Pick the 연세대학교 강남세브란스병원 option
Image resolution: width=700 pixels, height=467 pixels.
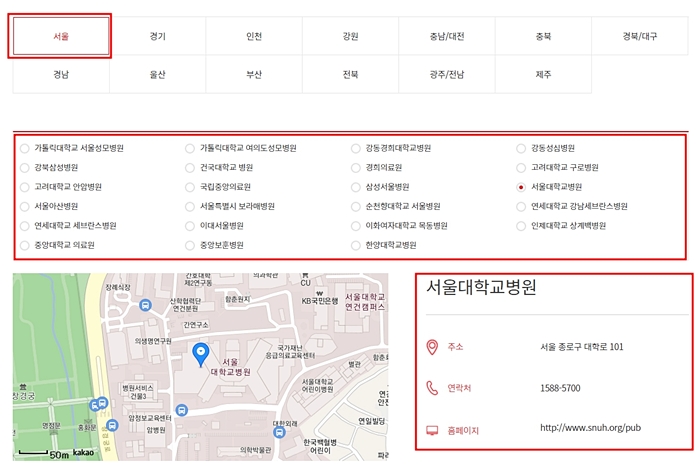pos(521,207)
